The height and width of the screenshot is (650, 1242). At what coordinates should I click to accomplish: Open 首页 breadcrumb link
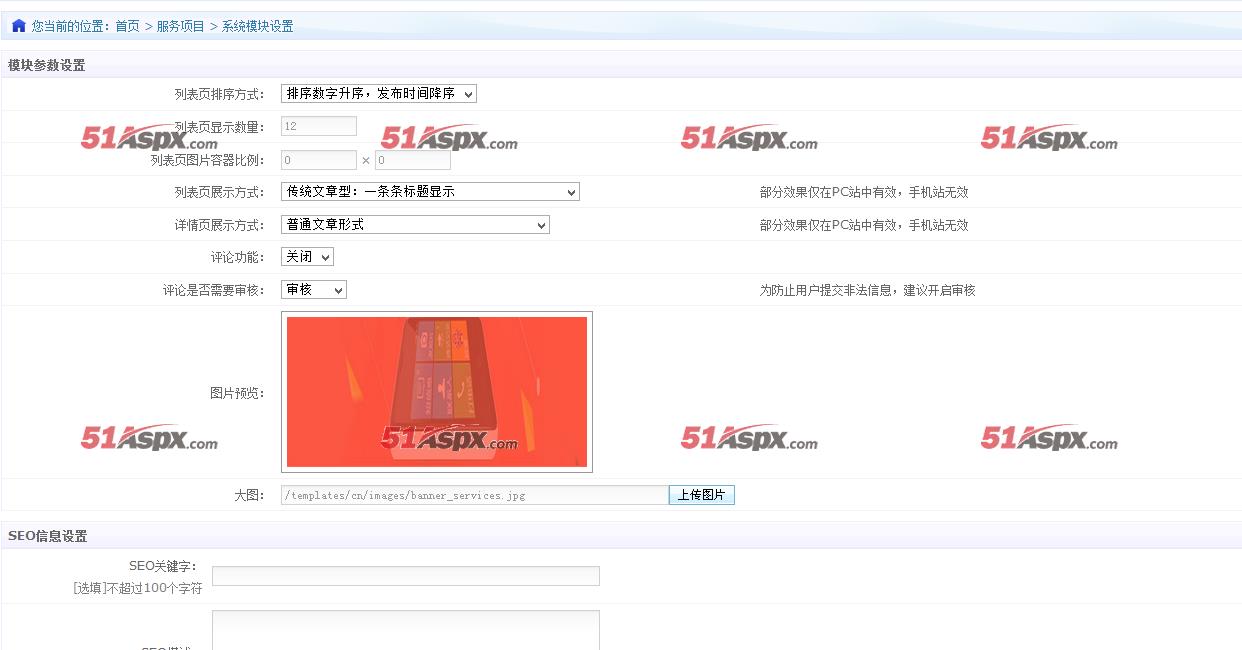(x=127, y=26)
